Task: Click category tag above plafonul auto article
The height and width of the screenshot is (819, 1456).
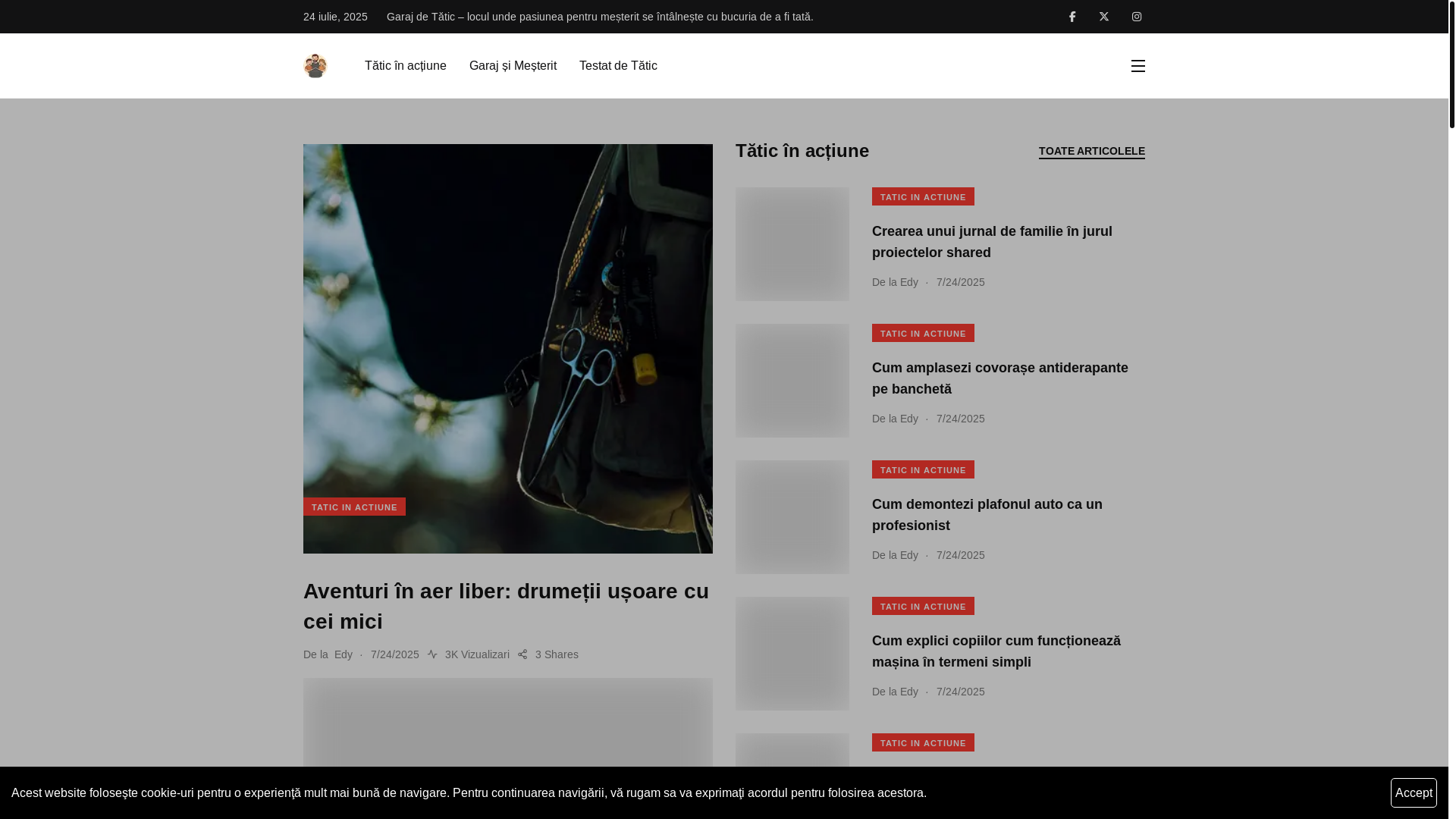Action: 923,469
